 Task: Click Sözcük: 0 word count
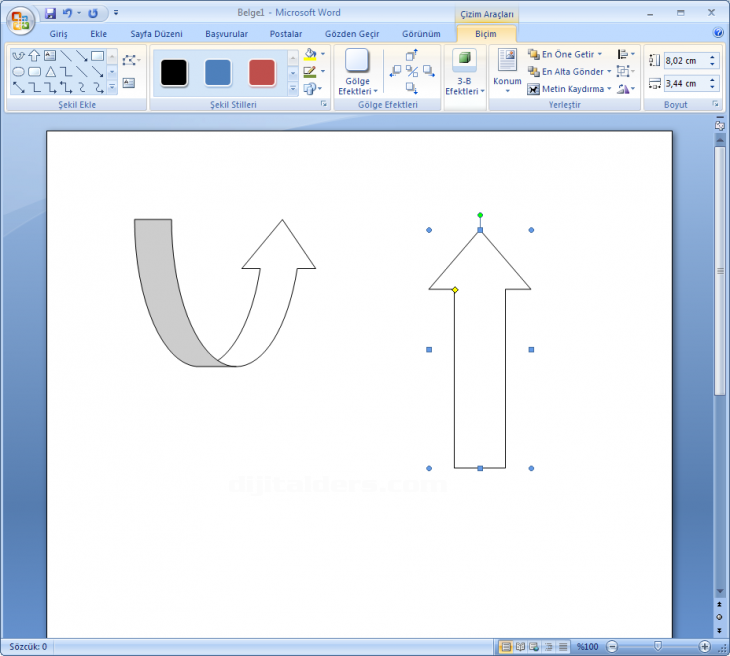point(28,647)
